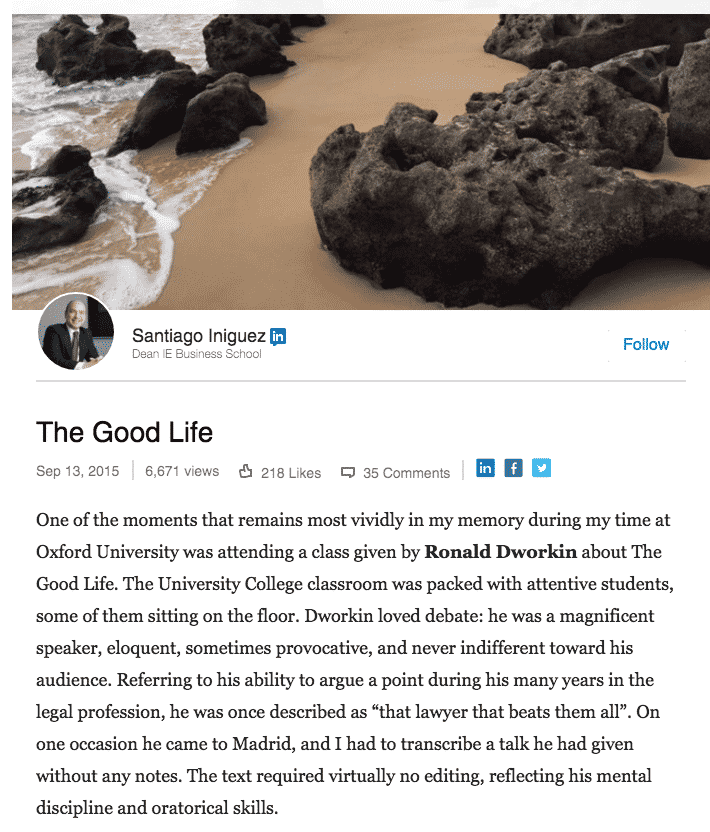This screenshot has height=832, width=710.
Task: Click the Dean IE Business School subtitle
Action: [x=197, y=354]
